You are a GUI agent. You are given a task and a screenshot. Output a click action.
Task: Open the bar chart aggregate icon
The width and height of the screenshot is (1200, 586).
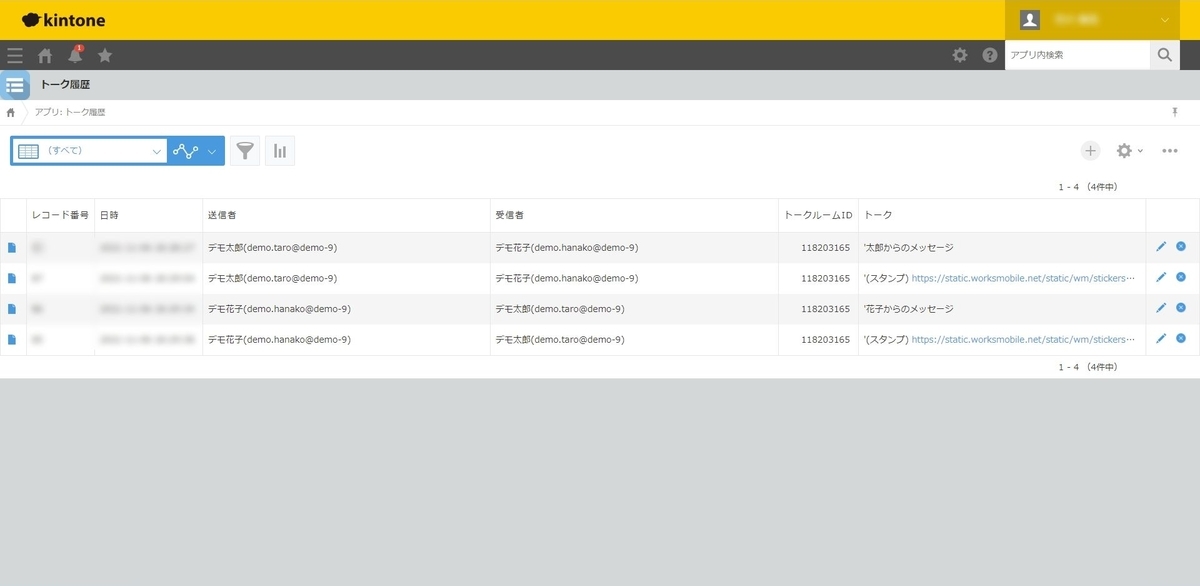coord(280,151)
